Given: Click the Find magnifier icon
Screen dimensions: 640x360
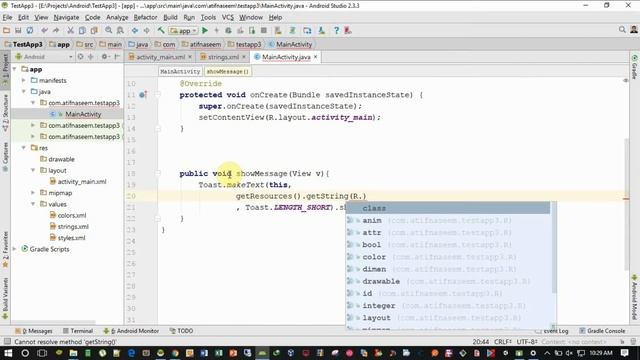Looking at the screenshot, I should (109, 31).
